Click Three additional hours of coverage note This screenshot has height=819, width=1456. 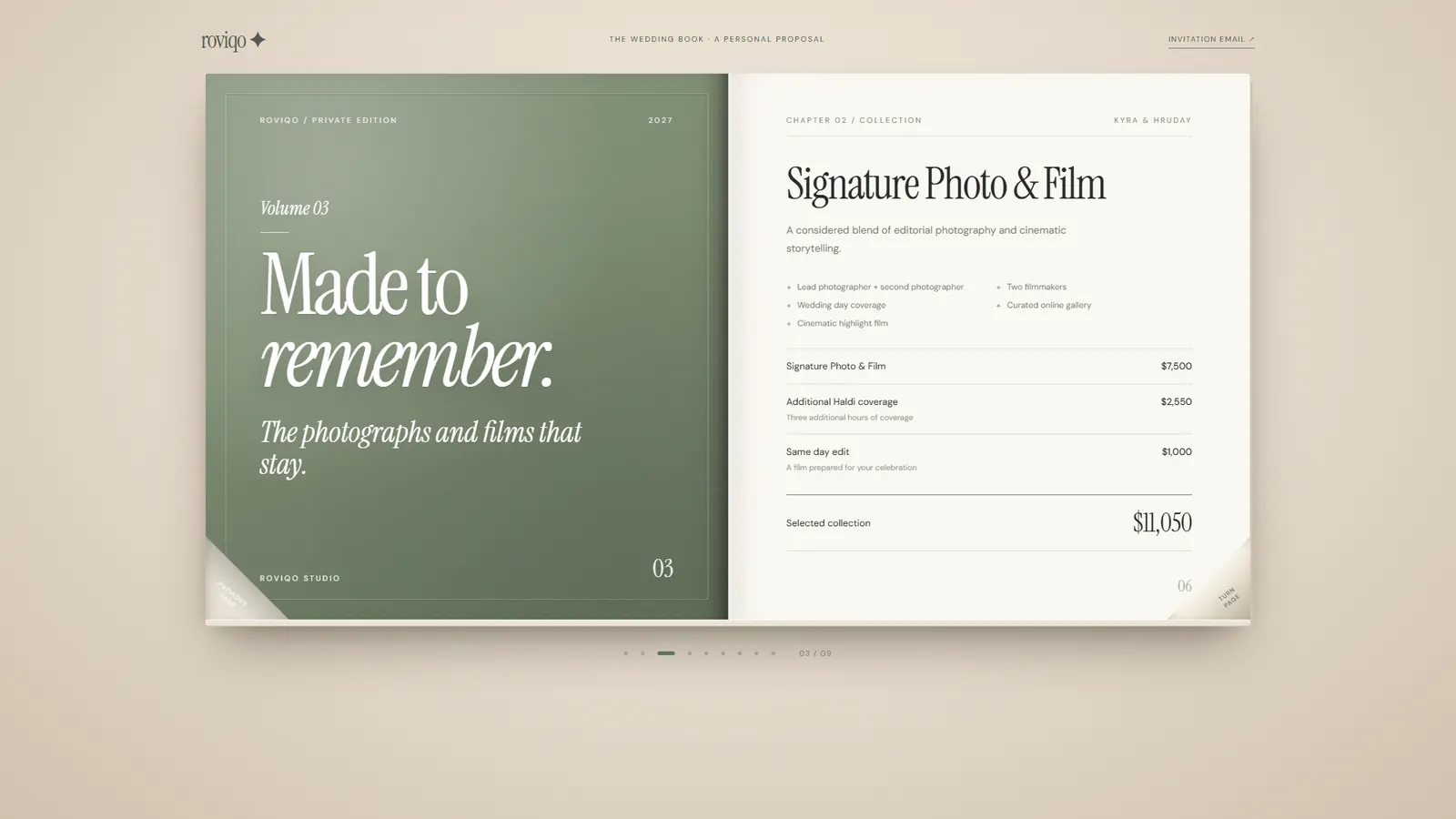click(850, 418)
